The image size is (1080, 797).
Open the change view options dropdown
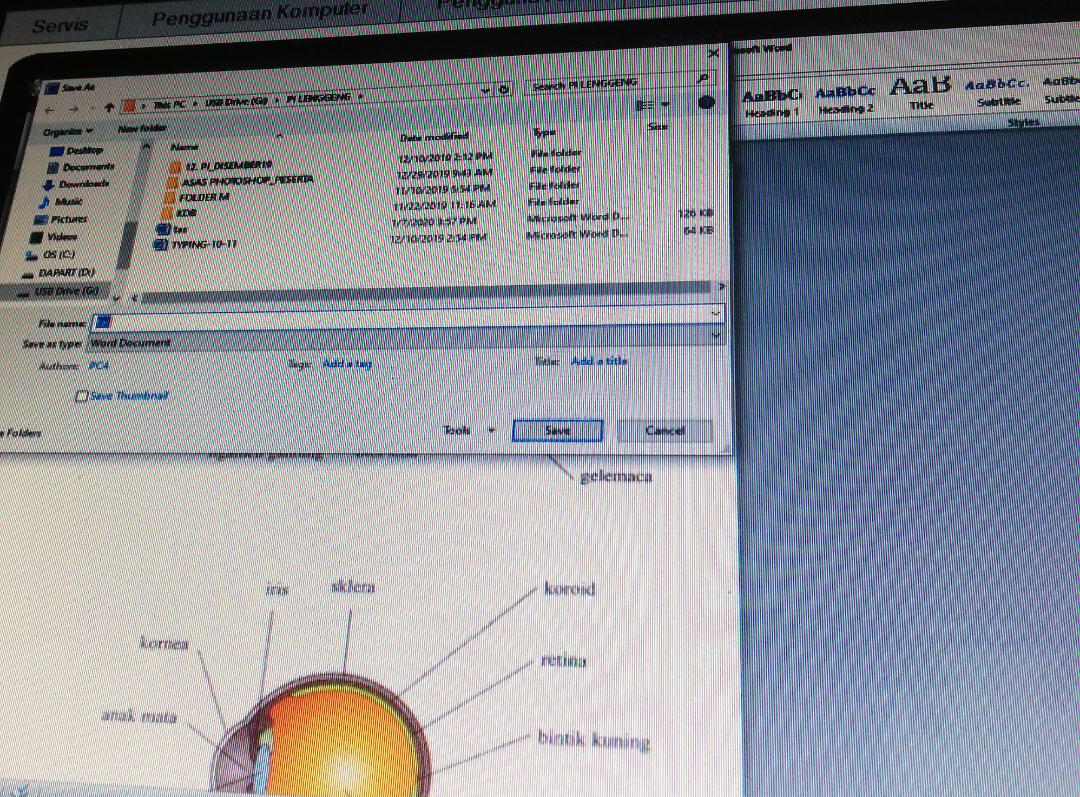pos(666,105)
